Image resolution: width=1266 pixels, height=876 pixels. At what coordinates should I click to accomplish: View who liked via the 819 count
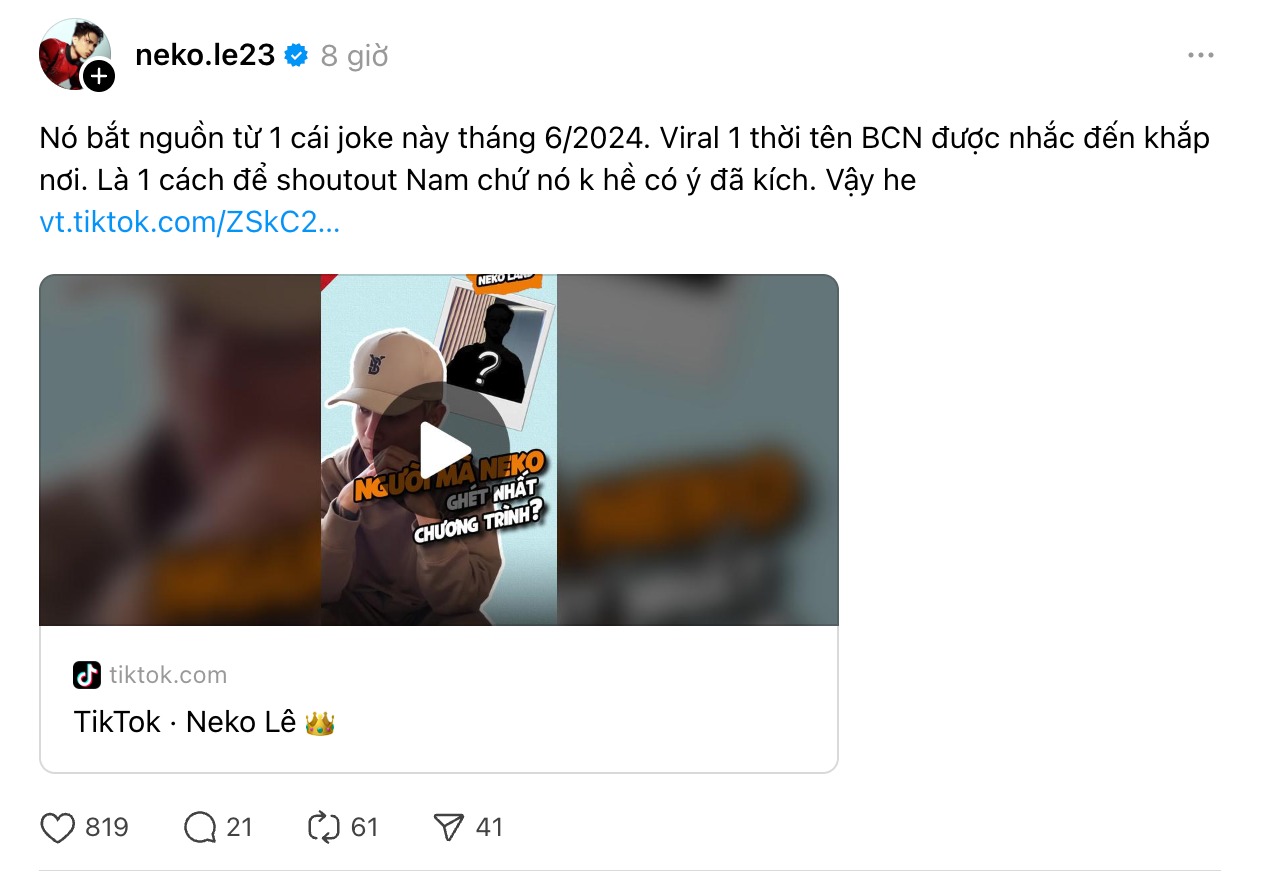click(x=107, y=828)
